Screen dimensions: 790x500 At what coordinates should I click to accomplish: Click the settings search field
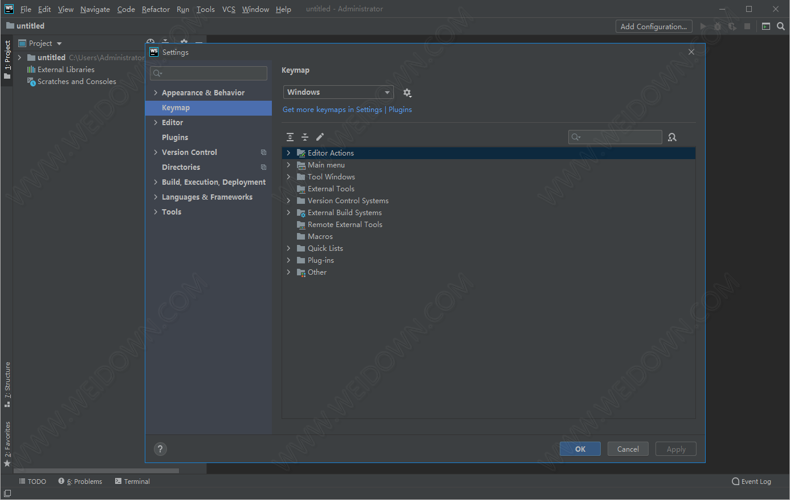[209, 73]
